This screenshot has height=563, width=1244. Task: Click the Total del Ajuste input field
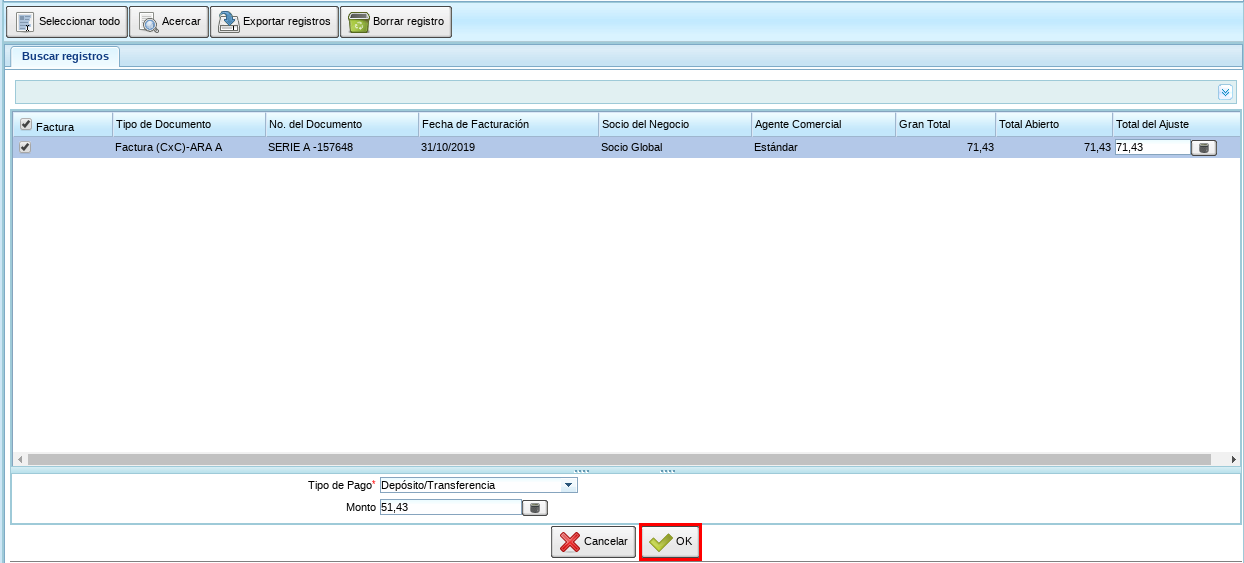(x=1152, y=147)
